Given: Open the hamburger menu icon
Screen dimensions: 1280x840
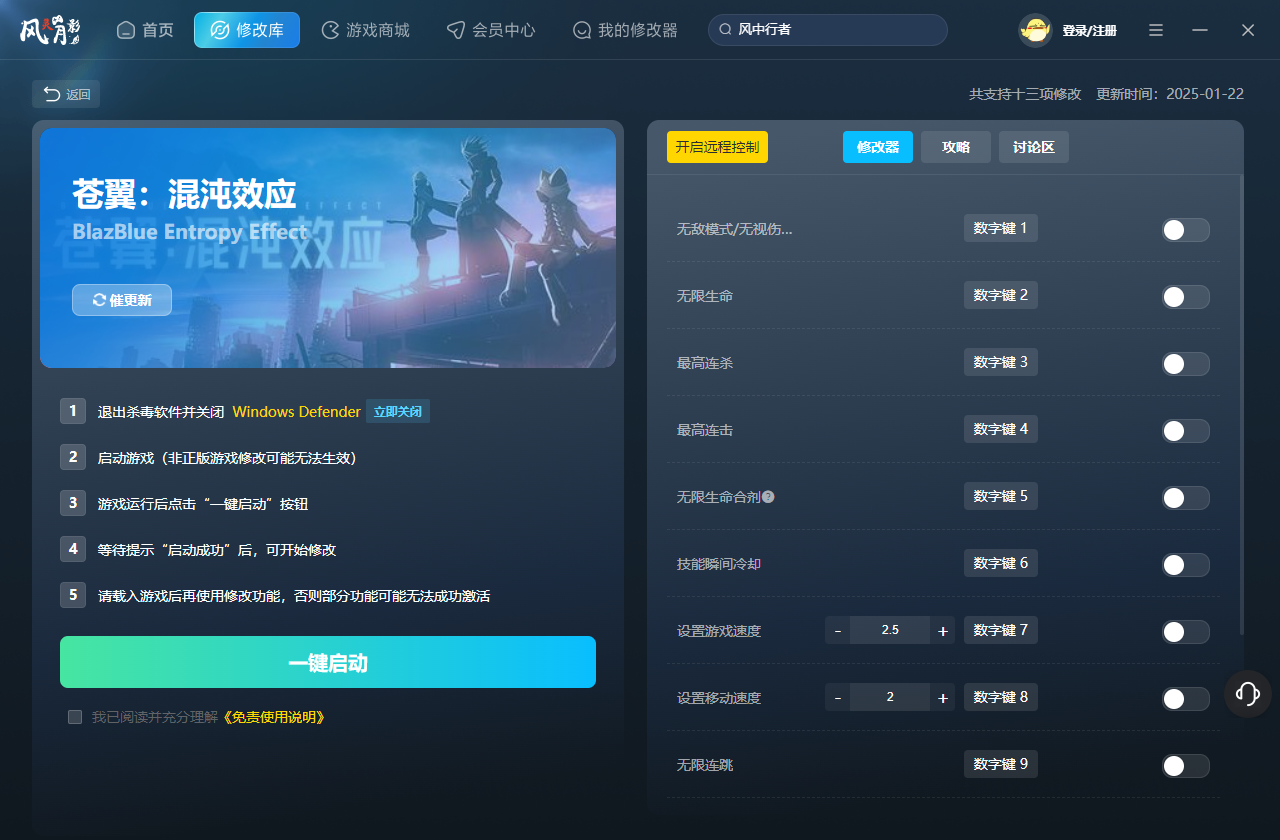Looking at the screenshot, I should pyautogui.click(x=1156, y=30).
